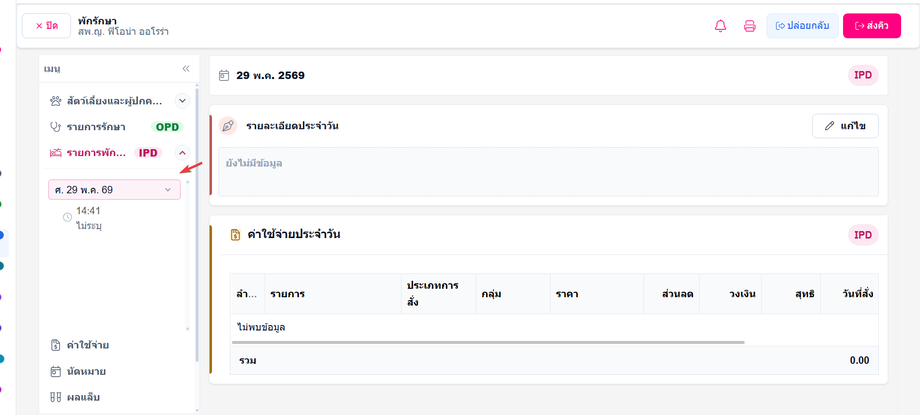920x415 pixels.
Task: Open the ค่าใช้จ่าย menu item
Action: pyautogui.click(x=80, y=345)
